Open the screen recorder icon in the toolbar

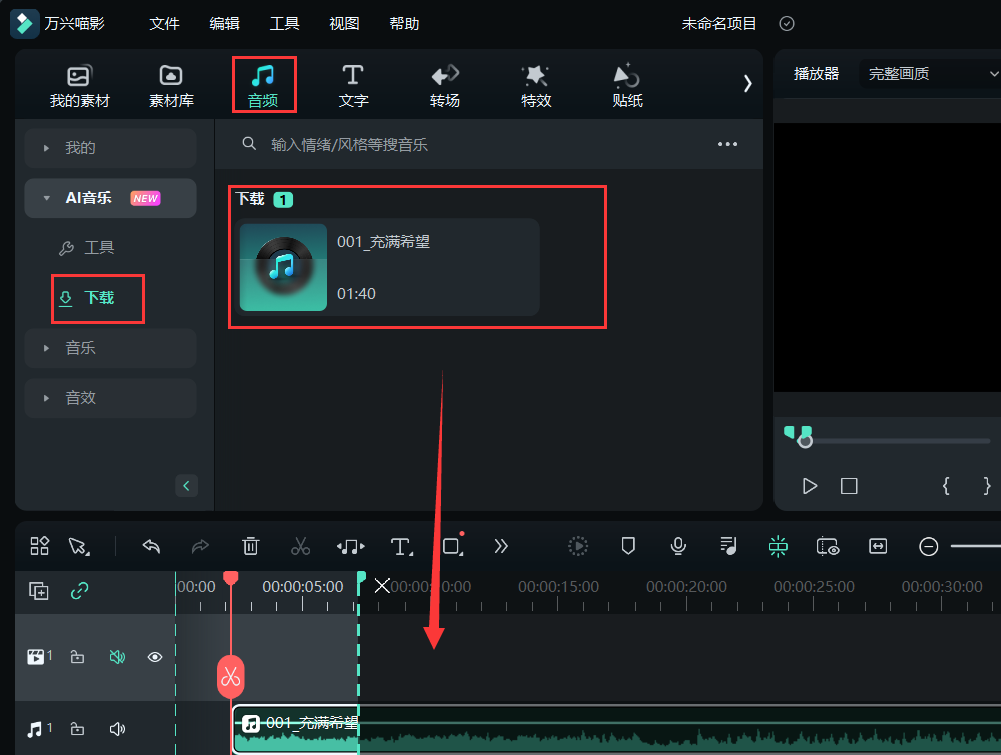[828, 546]
